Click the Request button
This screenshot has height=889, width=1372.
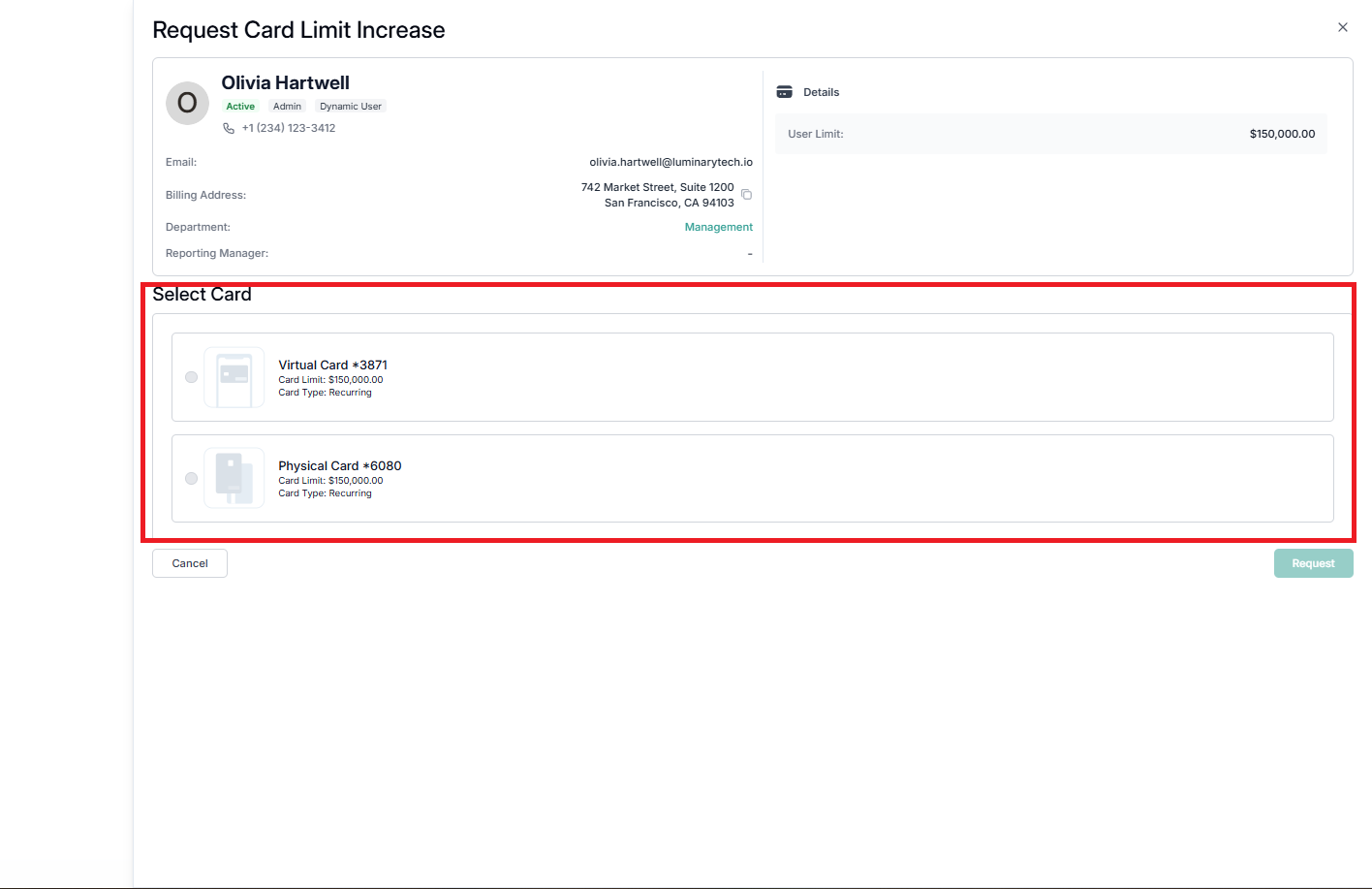pyautogui.click(x=1313, y=563)
